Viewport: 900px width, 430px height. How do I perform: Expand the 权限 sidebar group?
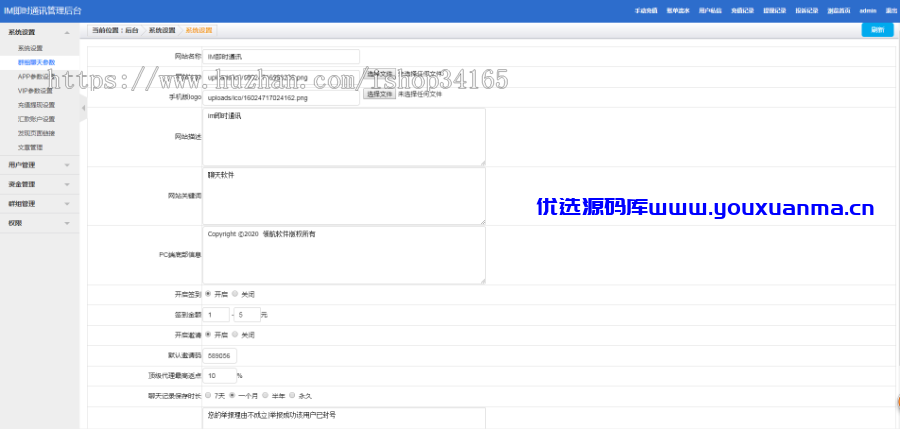(39, 223)
